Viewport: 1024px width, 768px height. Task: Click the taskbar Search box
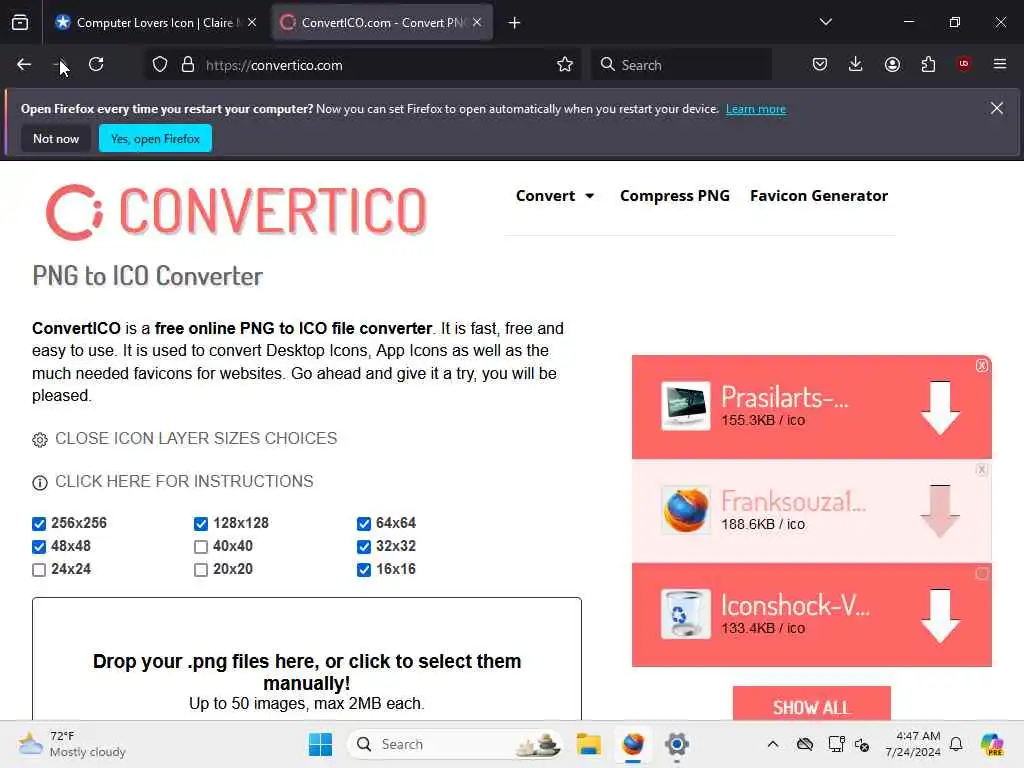click(x=455, y=744)
